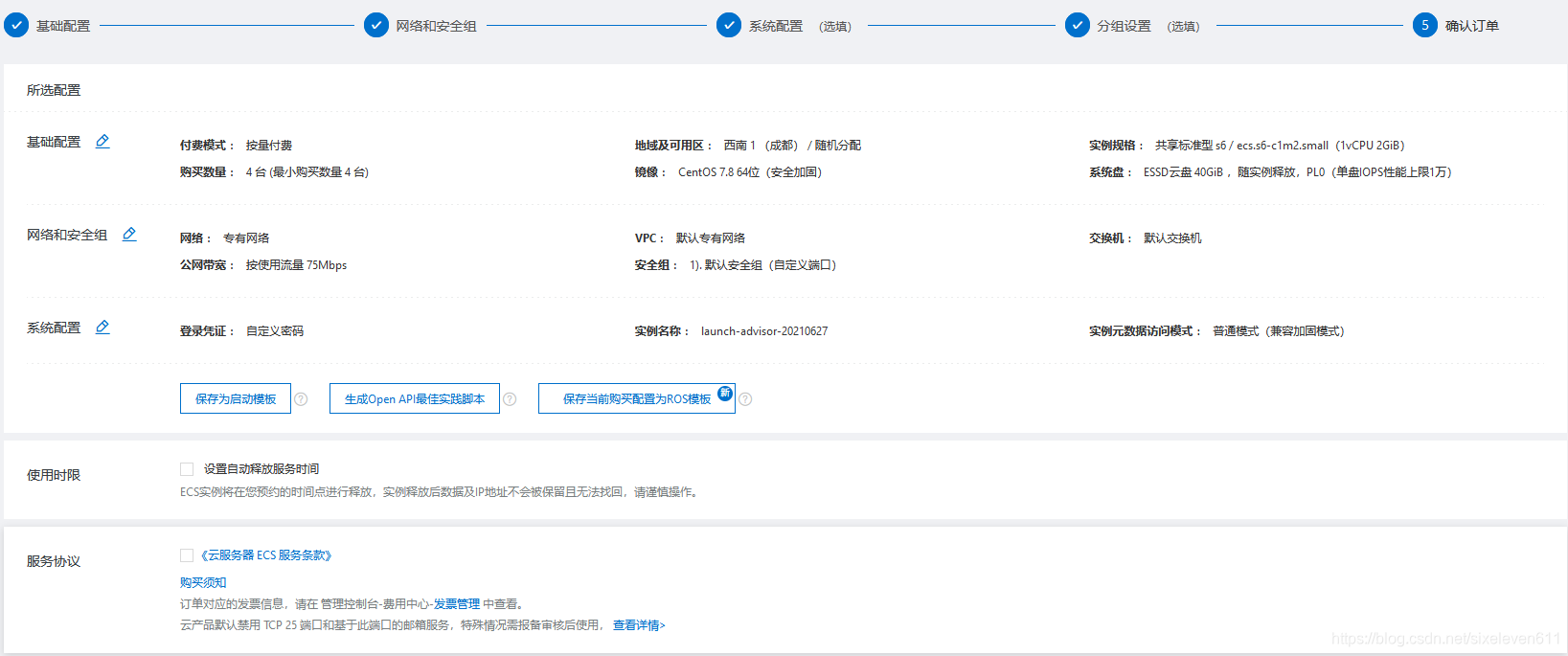Viewport: 1568px width, 656px height.
Task: Click the 分组设置 step checkmark icon
Action: [1078, 26]
